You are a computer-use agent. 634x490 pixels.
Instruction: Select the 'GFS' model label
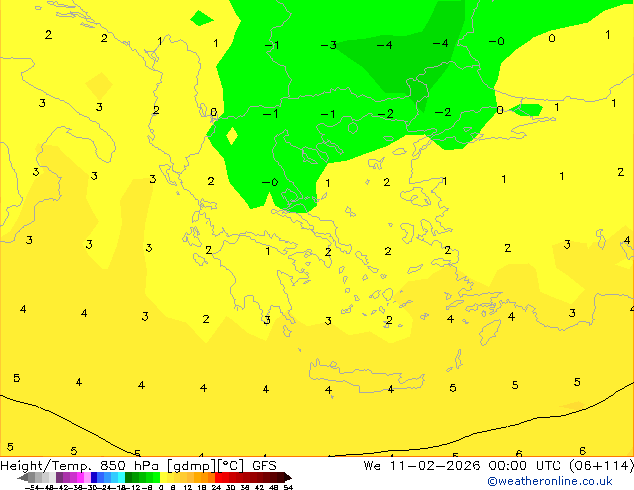(x=264, y=466)
